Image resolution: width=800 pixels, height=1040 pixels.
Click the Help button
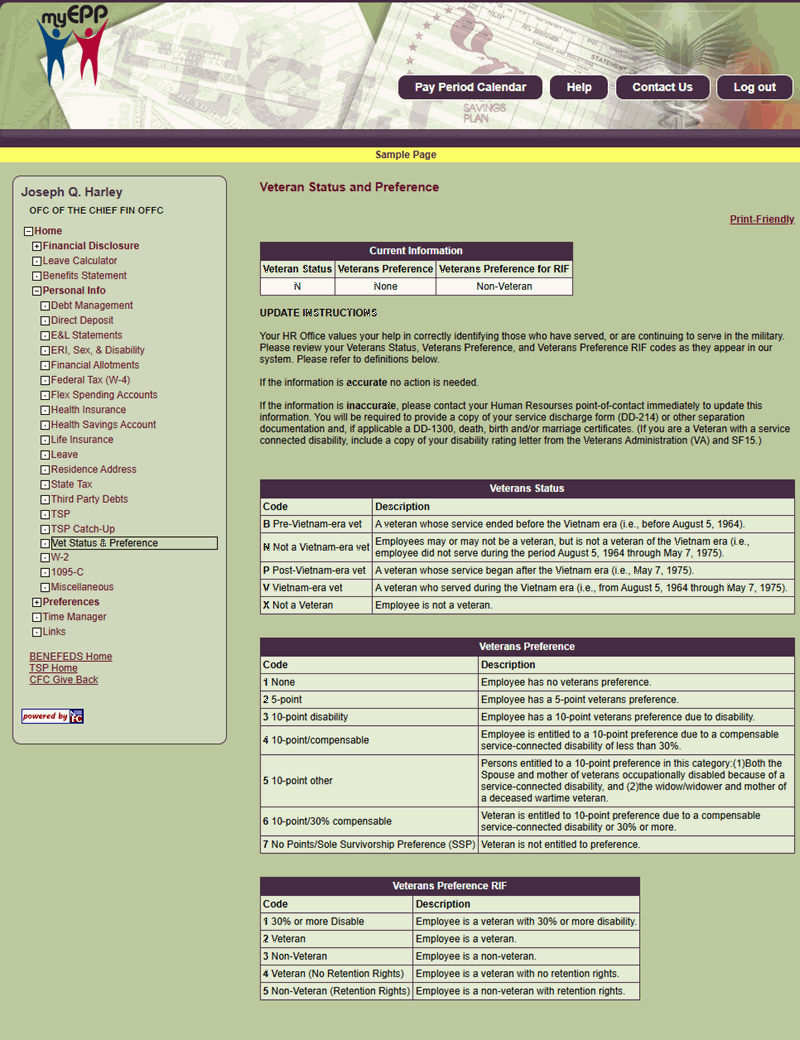click(x=578, y=87)
